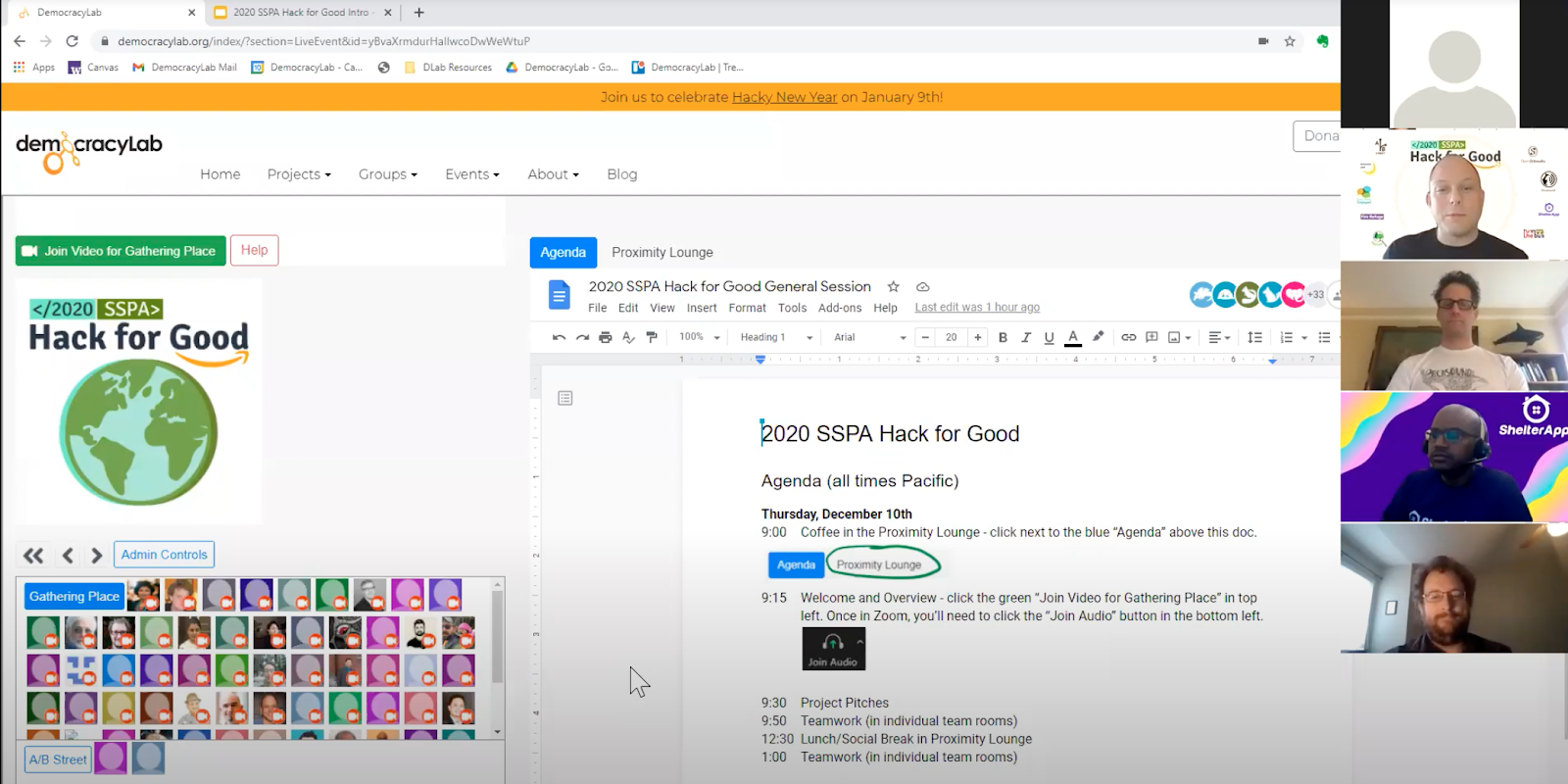This screenshot has width=1568, height=784.
Task: Go to next room page arrow
Action: 96,556
